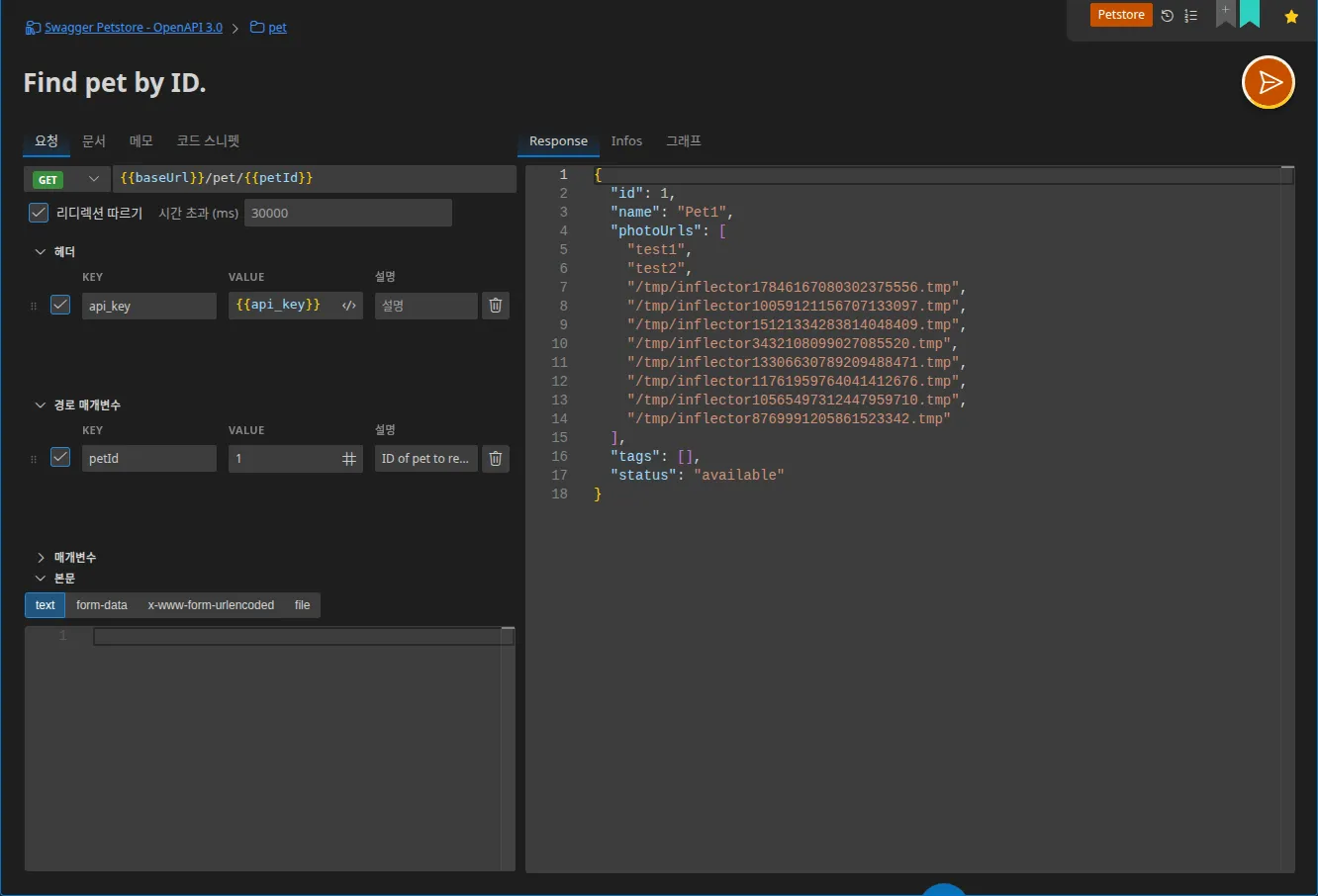Grab the api_key row drag handle
Image resolution: width=1318 pixels, height=896 pixels.
click(34, 307)
